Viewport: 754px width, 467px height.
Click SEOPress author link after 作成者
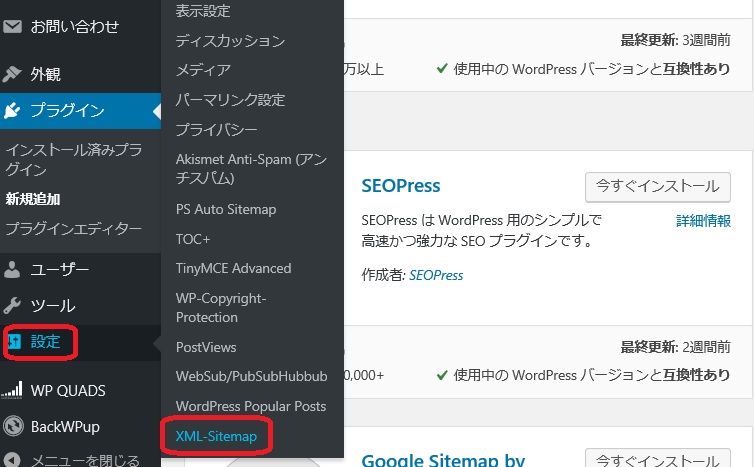click(436, 275)
